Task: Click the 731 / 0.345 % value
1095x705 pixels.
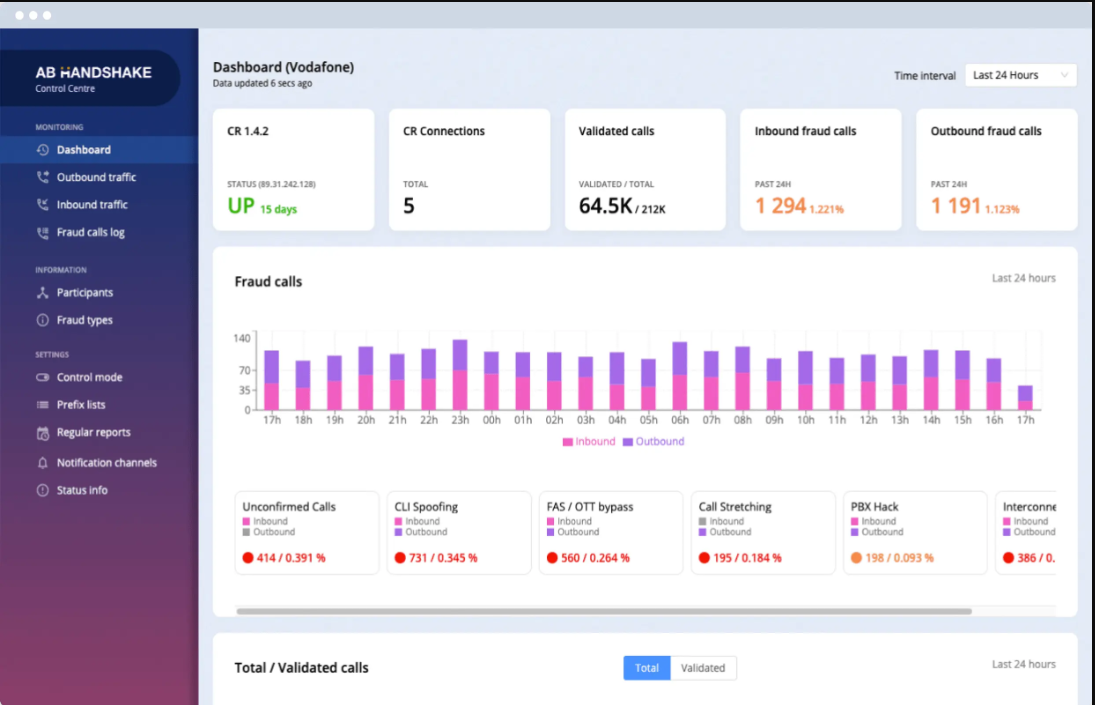Action: point(443,558)
